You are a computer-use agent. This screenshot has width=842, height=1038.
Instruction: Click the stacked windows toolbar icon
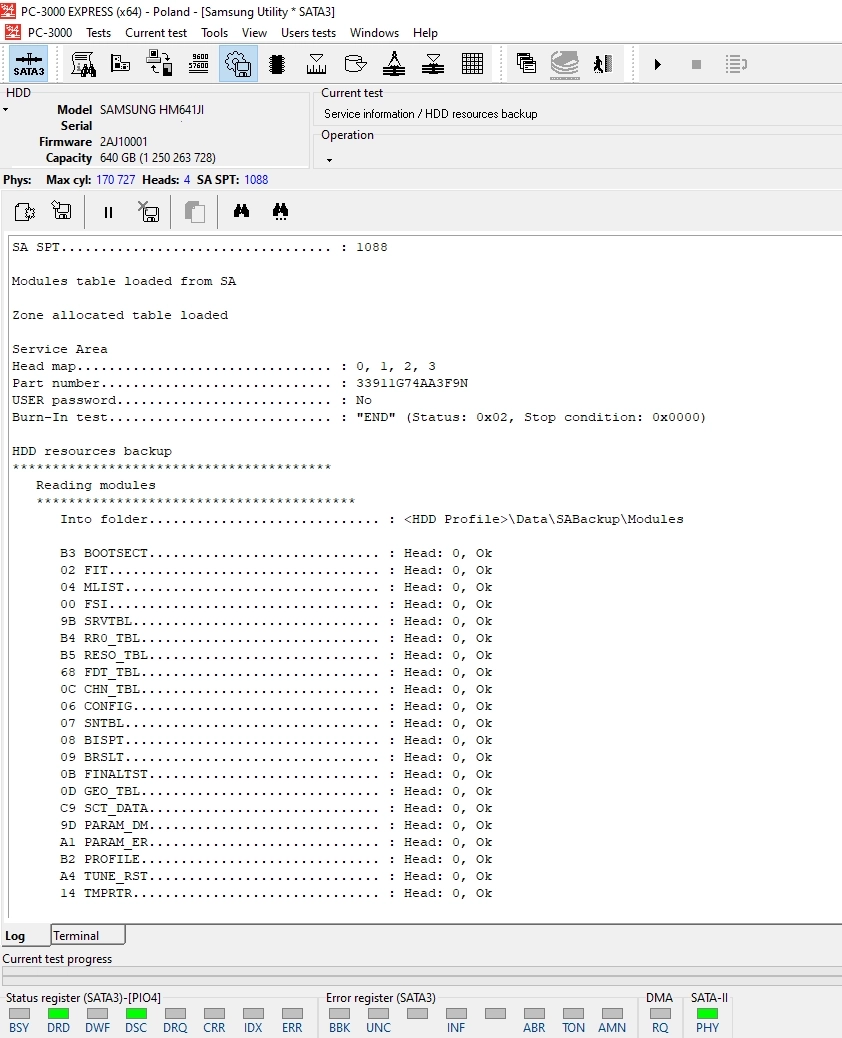coord(526,64)
